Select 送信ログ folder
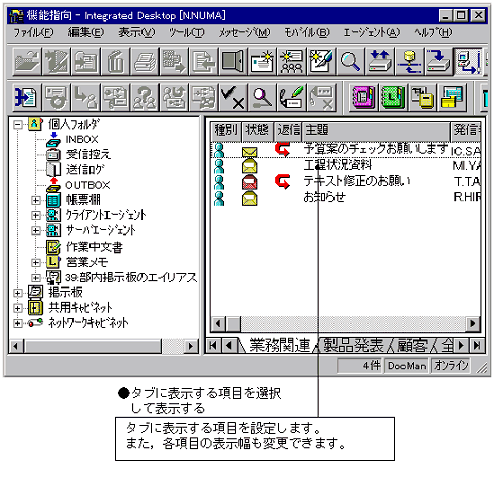Screen dimensions: 494x477 [85, 169]
